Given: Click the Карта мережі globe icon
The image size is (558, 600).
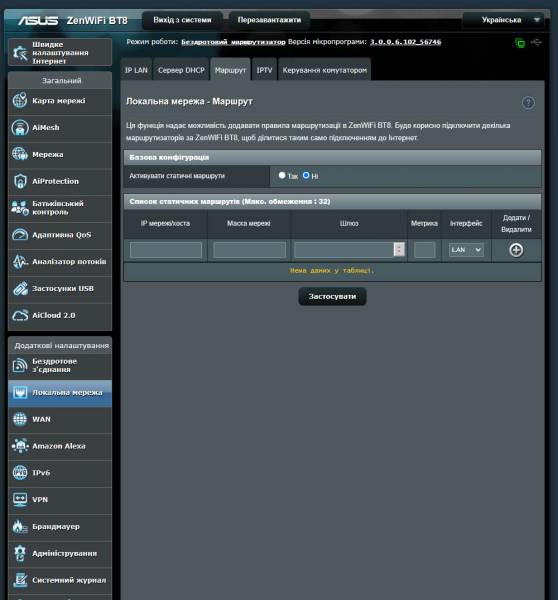Looking at the screenshot, I should [x=20, y=101].
